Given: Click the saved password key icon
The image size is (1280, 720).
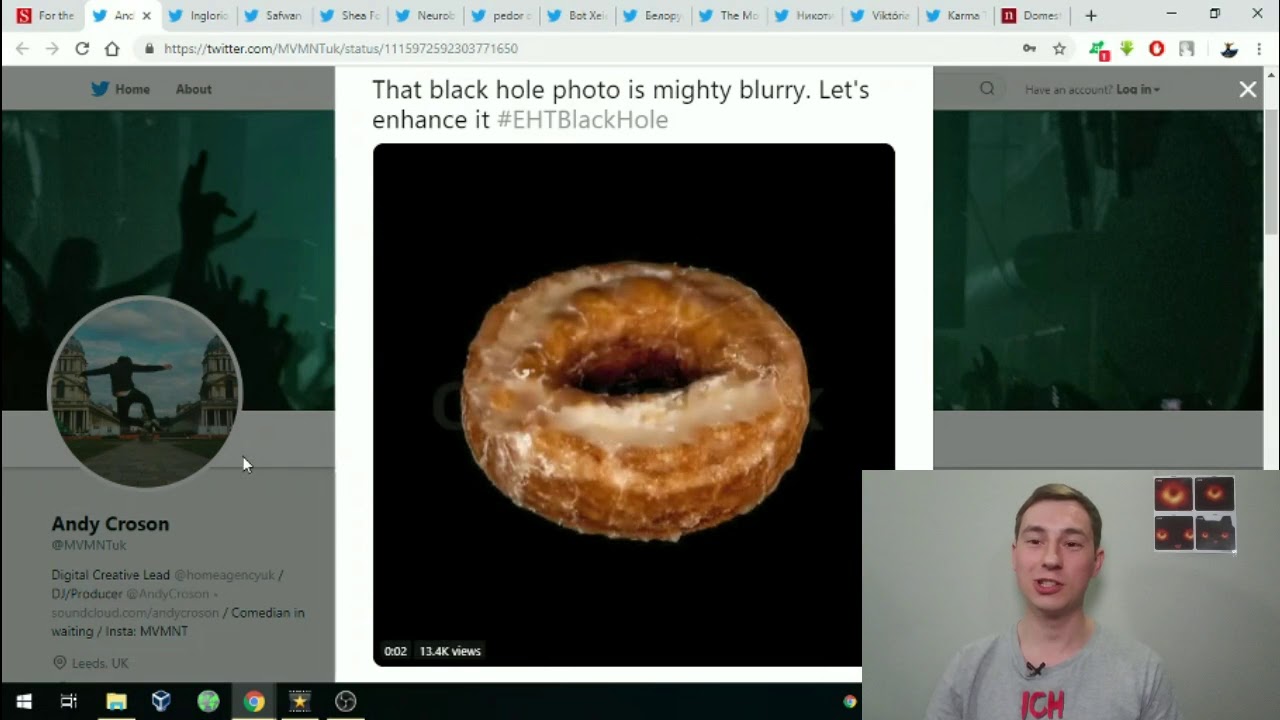Looking at the screenshot, I should (1029, 48).
